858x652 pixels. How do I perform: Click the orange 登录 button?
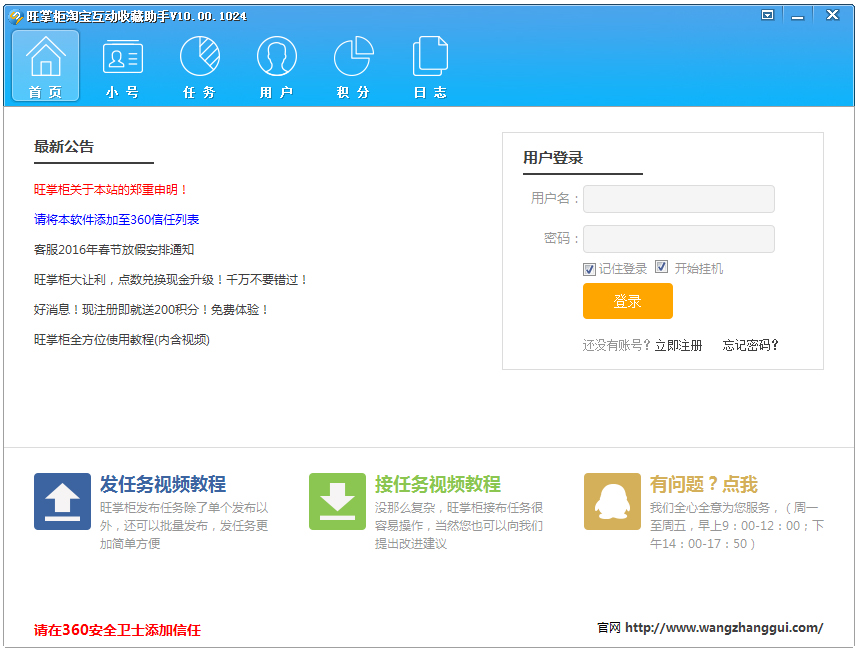pos(627,301)
